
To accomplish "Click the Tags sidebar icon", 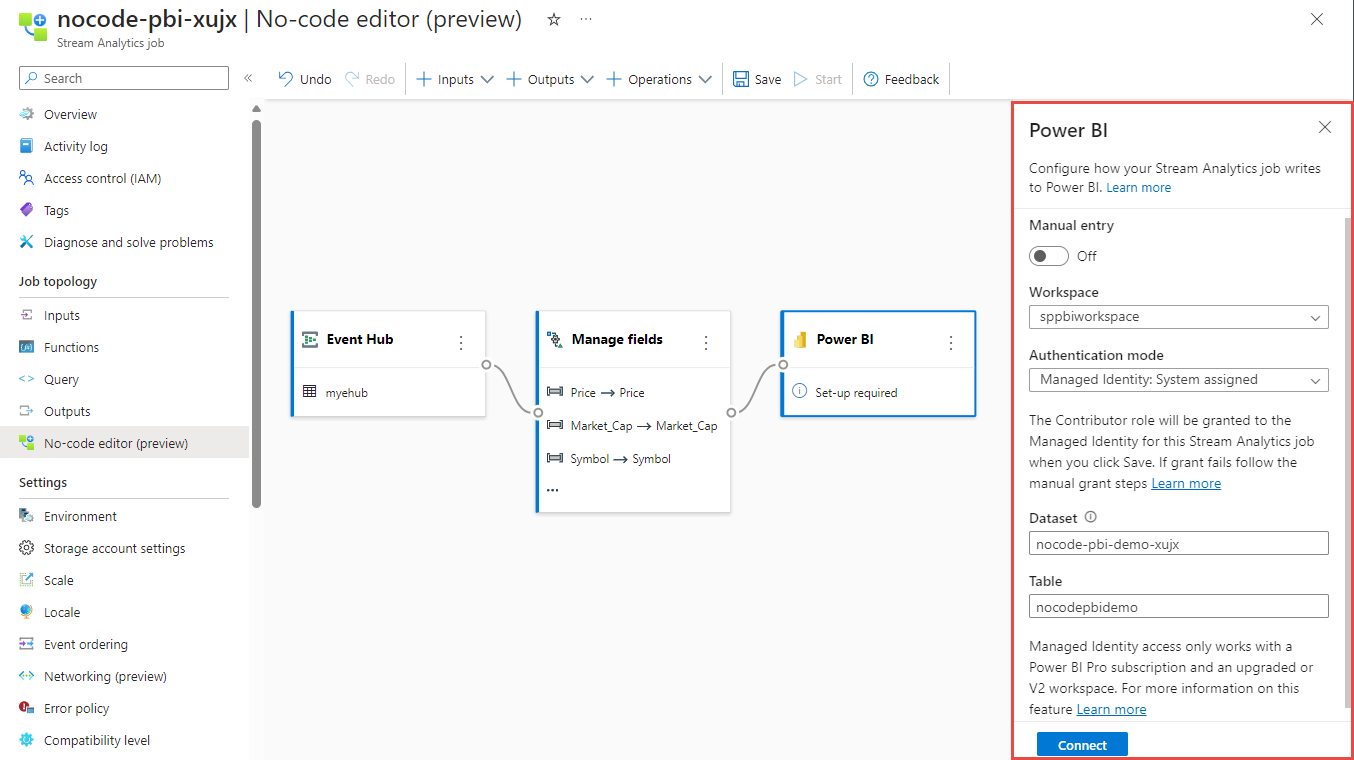I will tap(25, 209).
